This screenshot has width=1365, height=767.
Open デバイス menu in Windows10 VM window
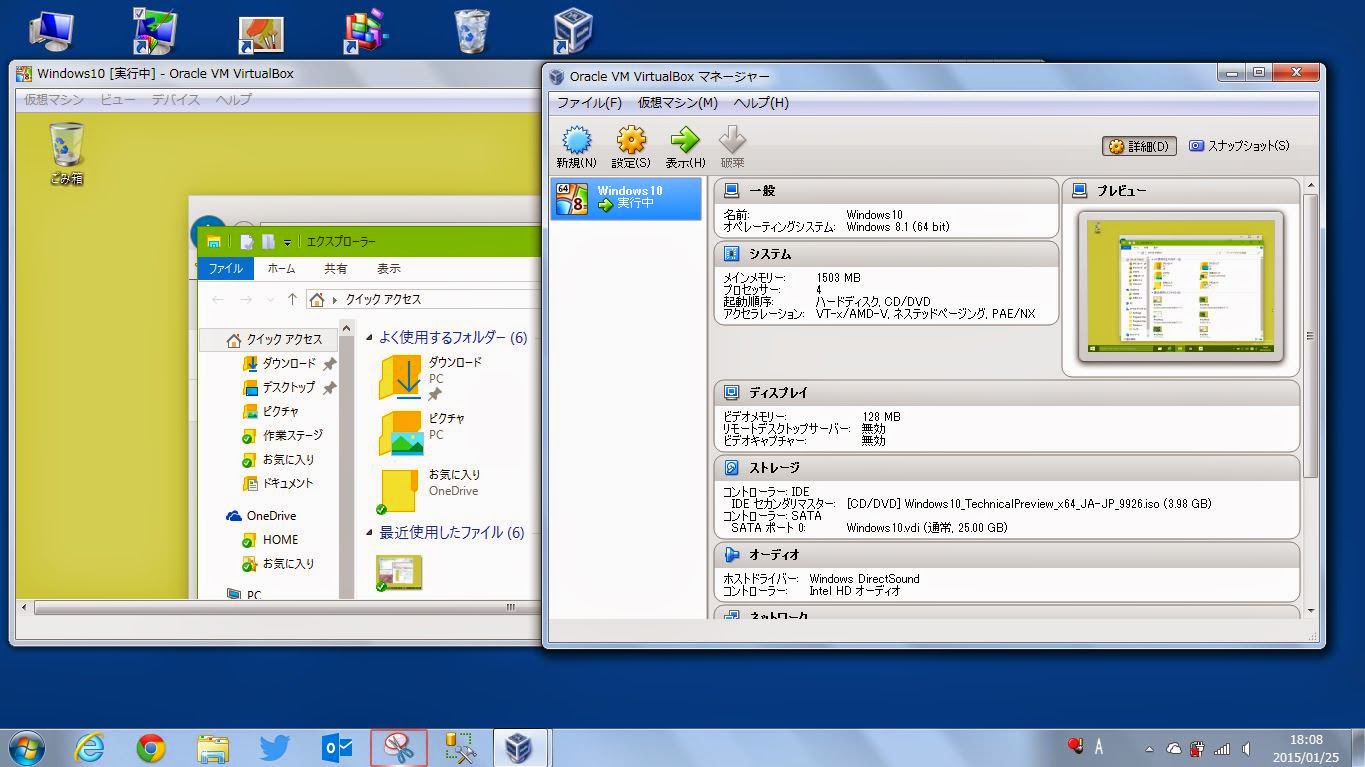(x=176, y=100)
